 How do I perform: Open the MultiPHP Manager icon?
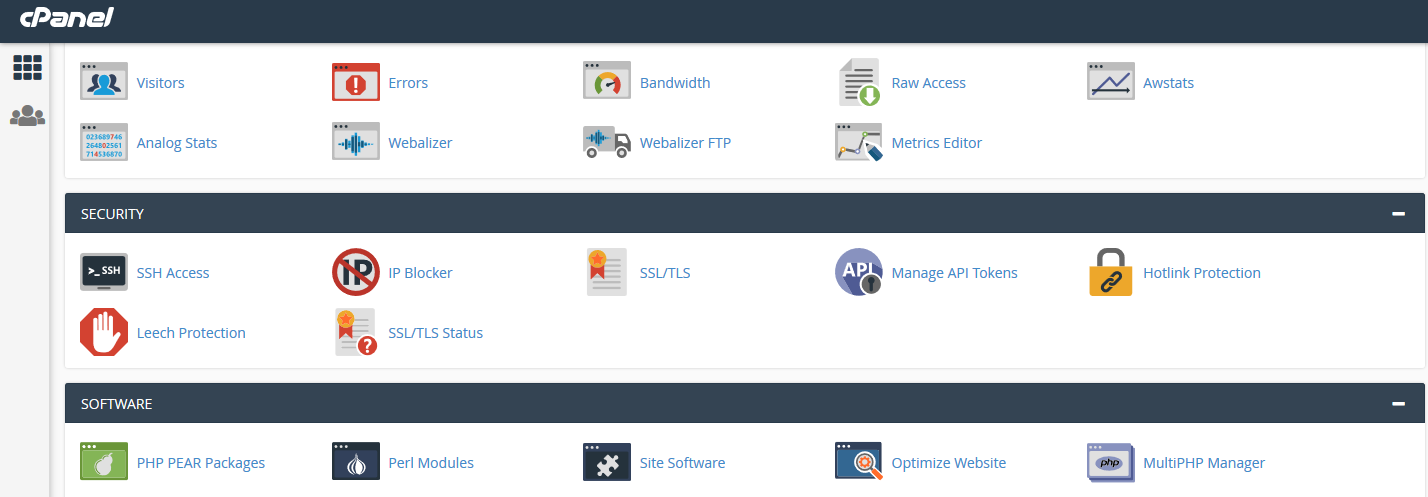(1111, 462)
